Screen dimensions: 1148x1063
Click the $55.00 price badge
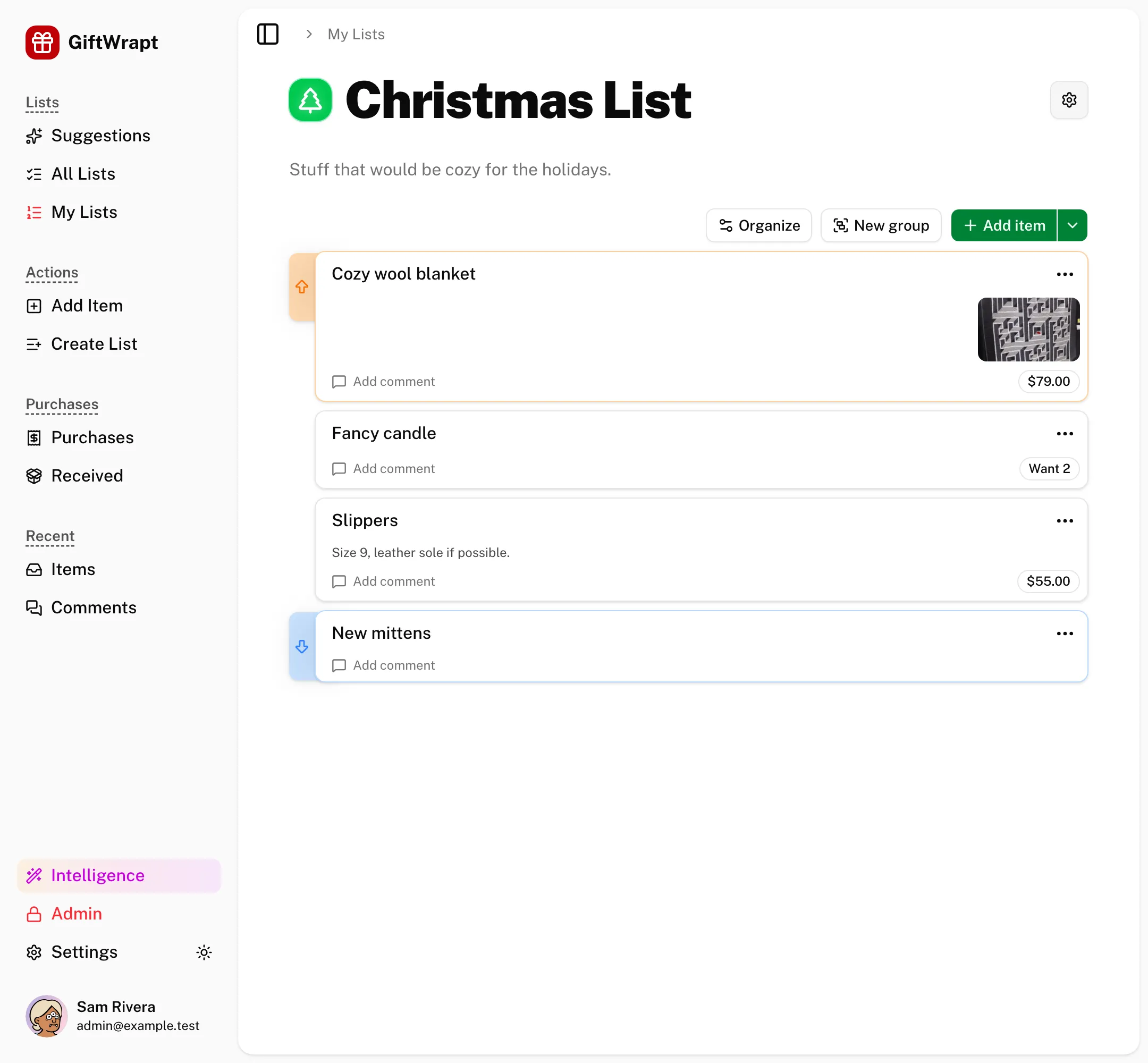click(1048, 581)
